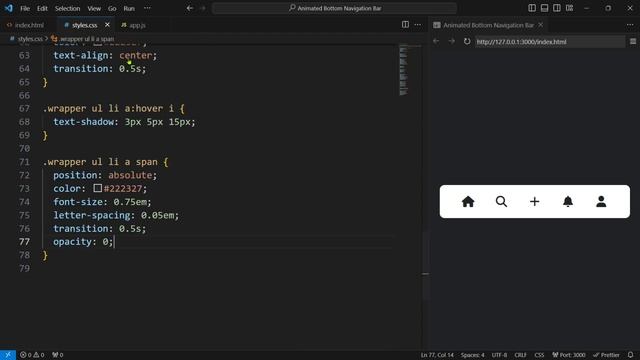
Task: Click the opacity property on line 77
Action: click(x=72, y=242)
